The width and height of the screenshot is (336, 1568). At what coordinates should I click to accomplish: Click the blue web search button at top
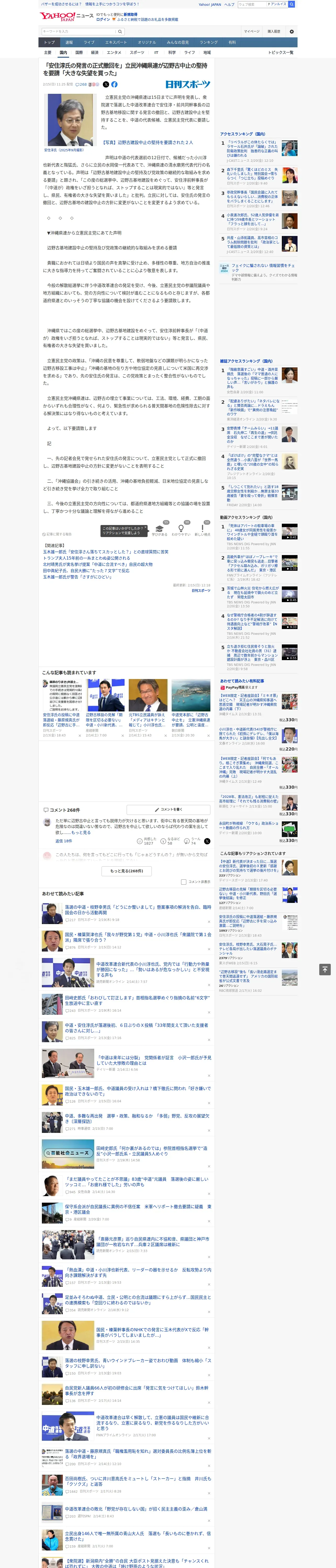[292, 4]
